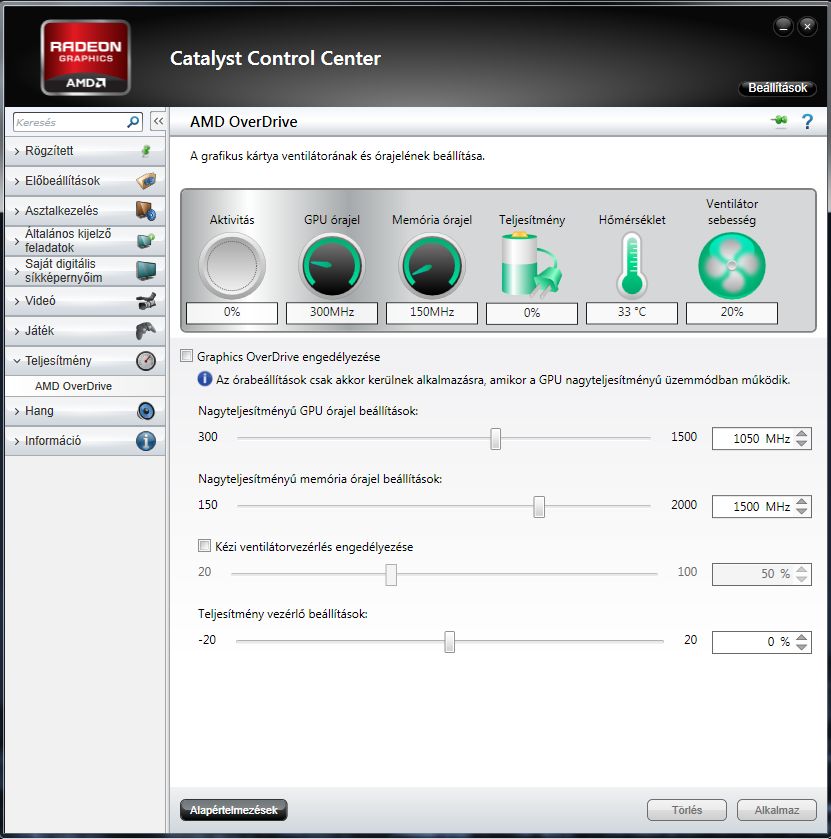Click the Saját digitális síkképernyőim monitor icon
The image size is (831, 839).
(x=146, y=271)
